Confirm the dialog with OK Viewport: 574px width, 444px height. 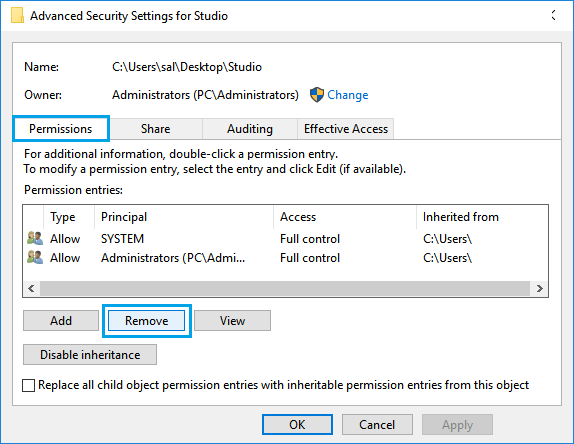[297, 425]
